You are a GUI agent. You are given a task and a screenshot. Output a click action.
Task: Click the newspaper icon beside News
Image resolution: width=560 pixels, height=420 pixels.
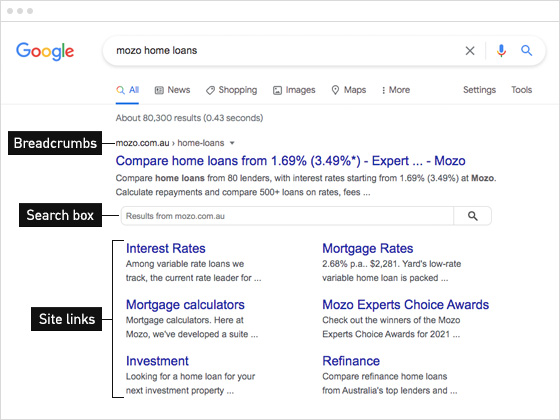point(159,90)
